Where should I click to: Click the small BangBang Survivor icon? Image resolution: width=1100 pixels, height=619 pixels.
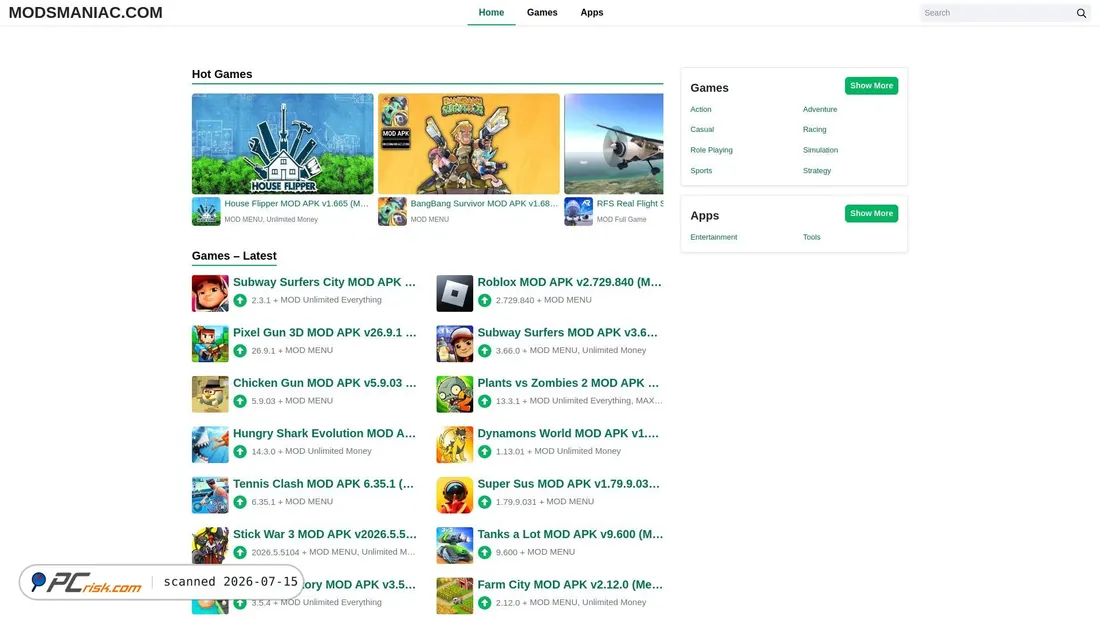(392, 211)
